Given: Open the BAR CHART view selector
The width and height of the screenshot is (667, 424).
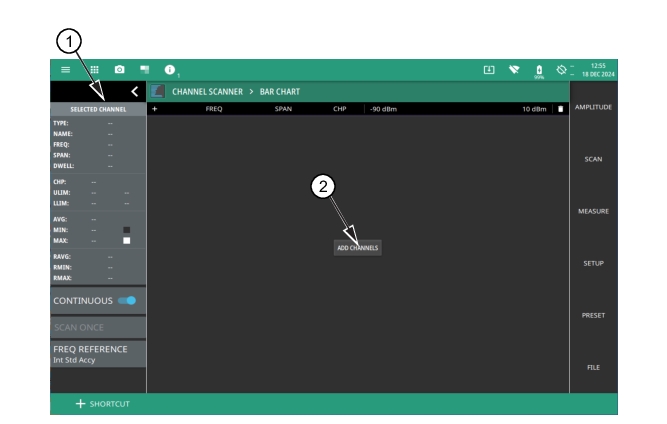Looking at the screenshot, I should pyautogui.click(x=281, y=92).
